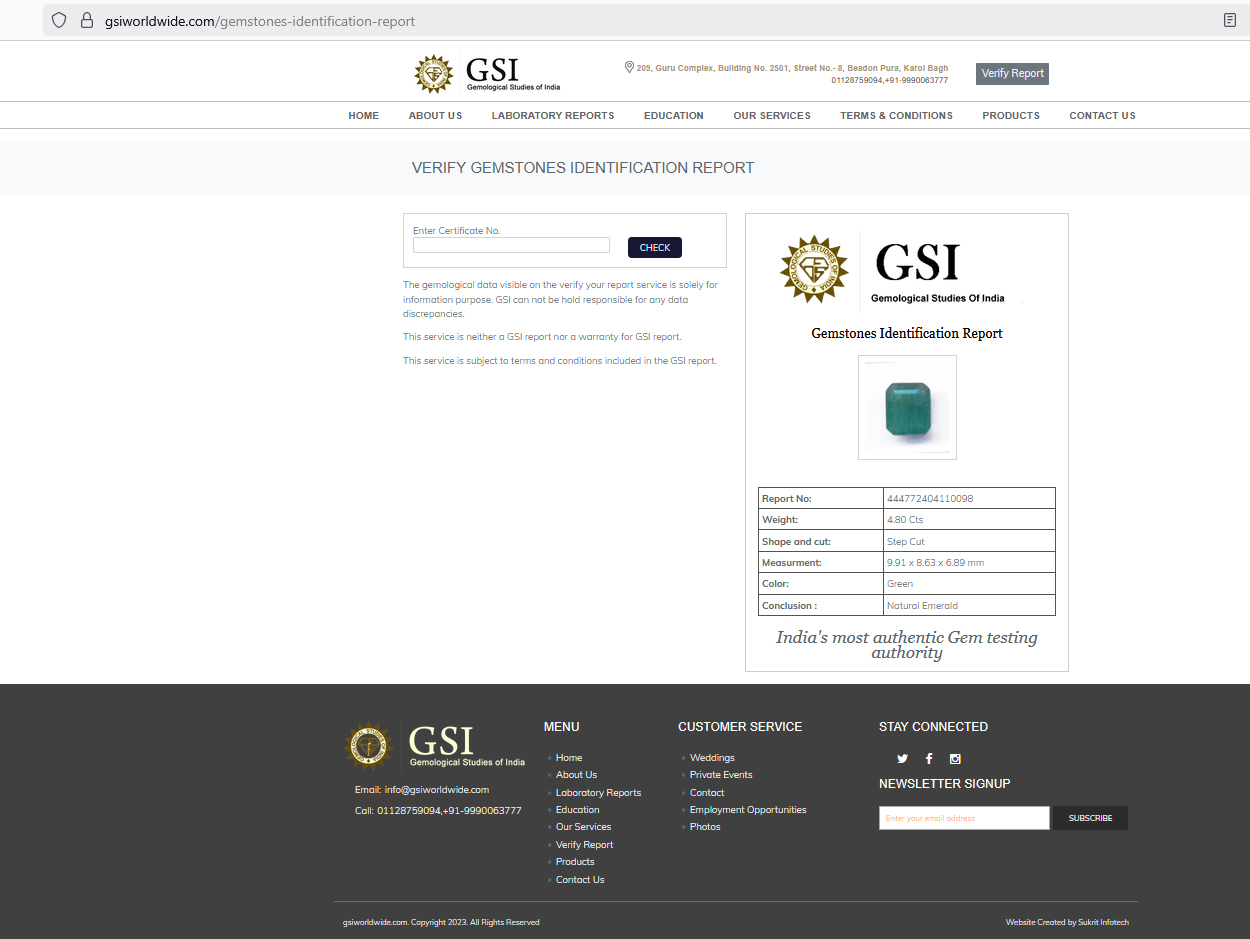Open footer About Us link
This screenshot has width=1250, height=939.
pyautogui.click(x=576, y=775)
